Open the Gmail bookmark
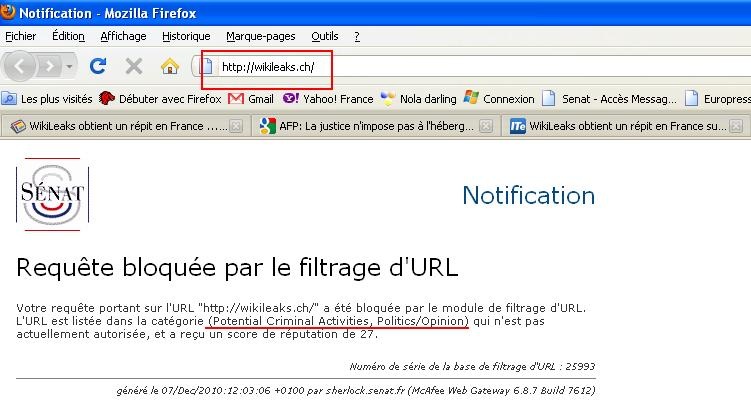751x419 pixels. coord(251,99)
